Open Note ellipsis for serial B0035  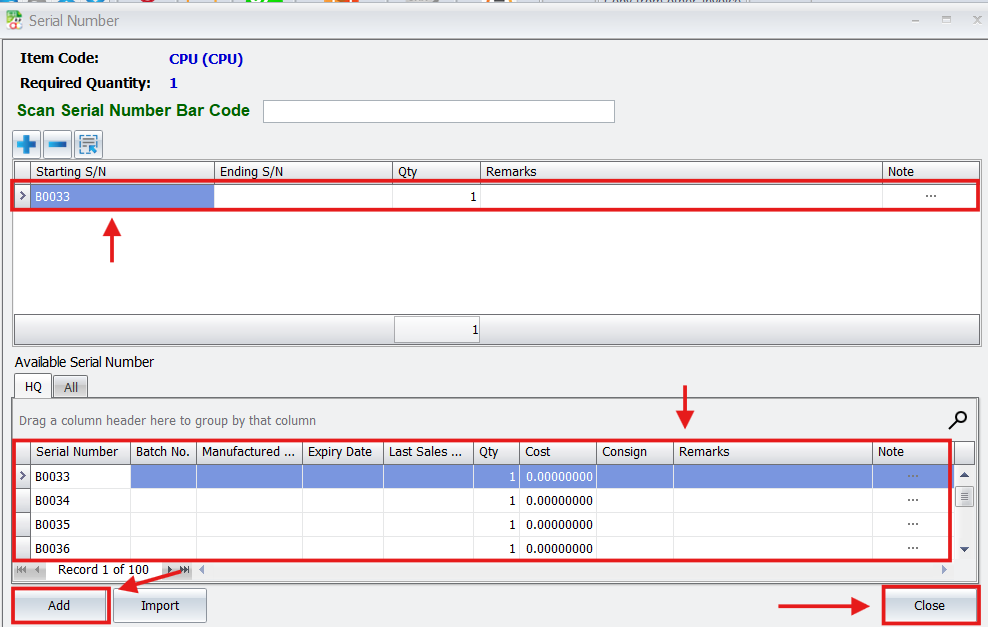click(912, 525)
